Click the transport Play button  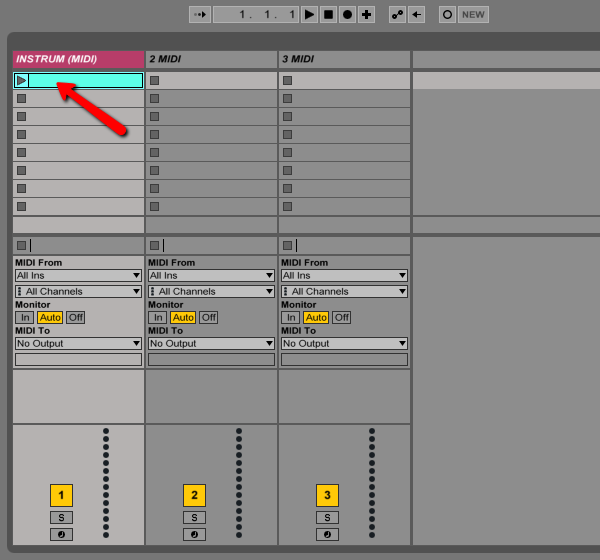coord(309,15)
